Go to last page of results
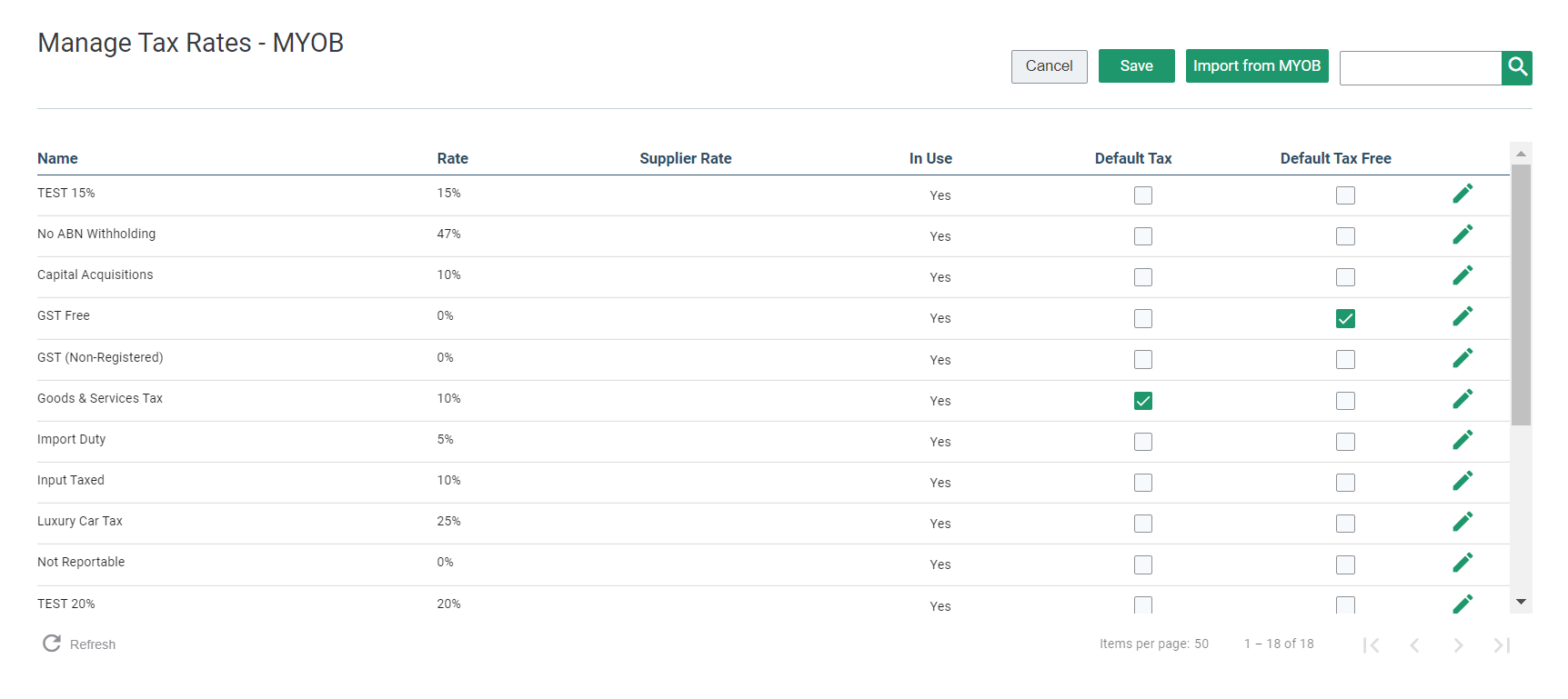The width and height of the screenshot is (1568, 699). (x=1502, y=645)
